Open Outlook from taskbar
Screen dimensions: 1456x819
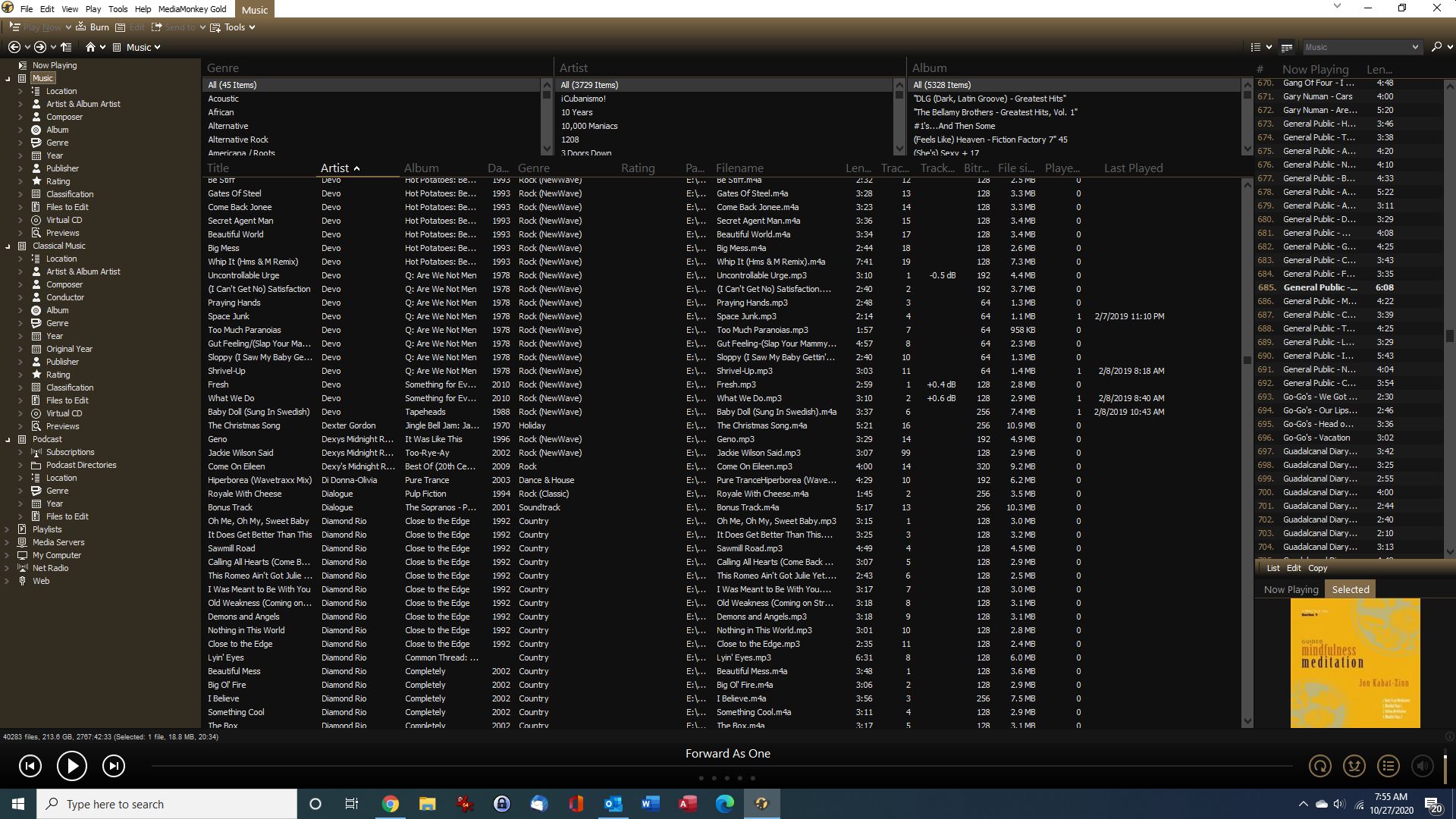(613, 804)
